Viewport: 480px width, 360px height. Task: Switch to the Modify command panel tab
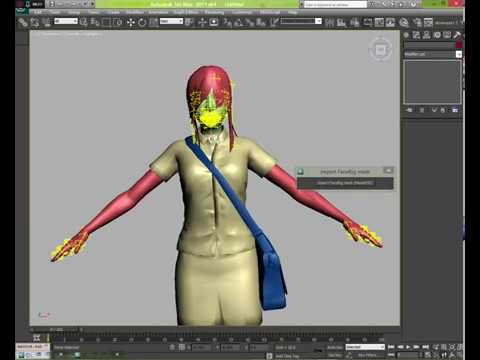(416, 35)
